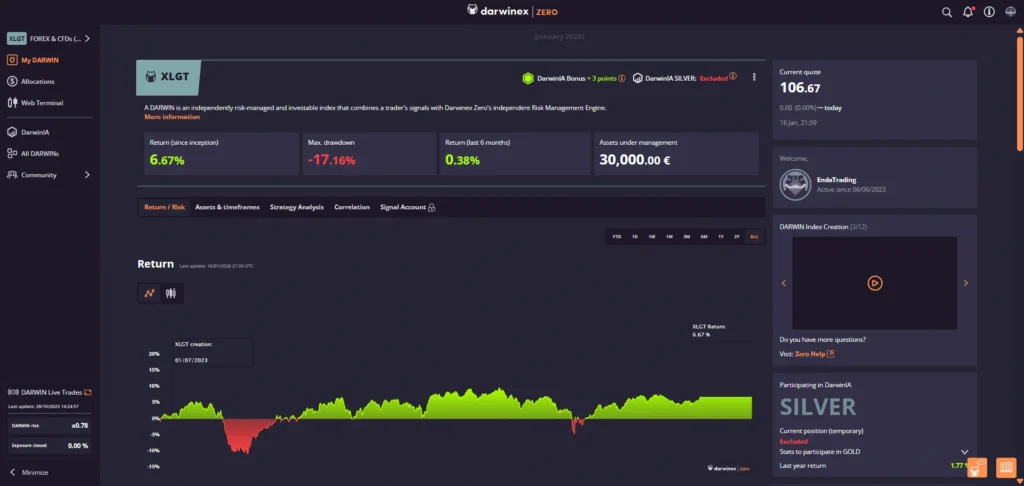Click the EndaTrading profile avatar
Screen dimensions: 1024x486
tap(796, 186)
